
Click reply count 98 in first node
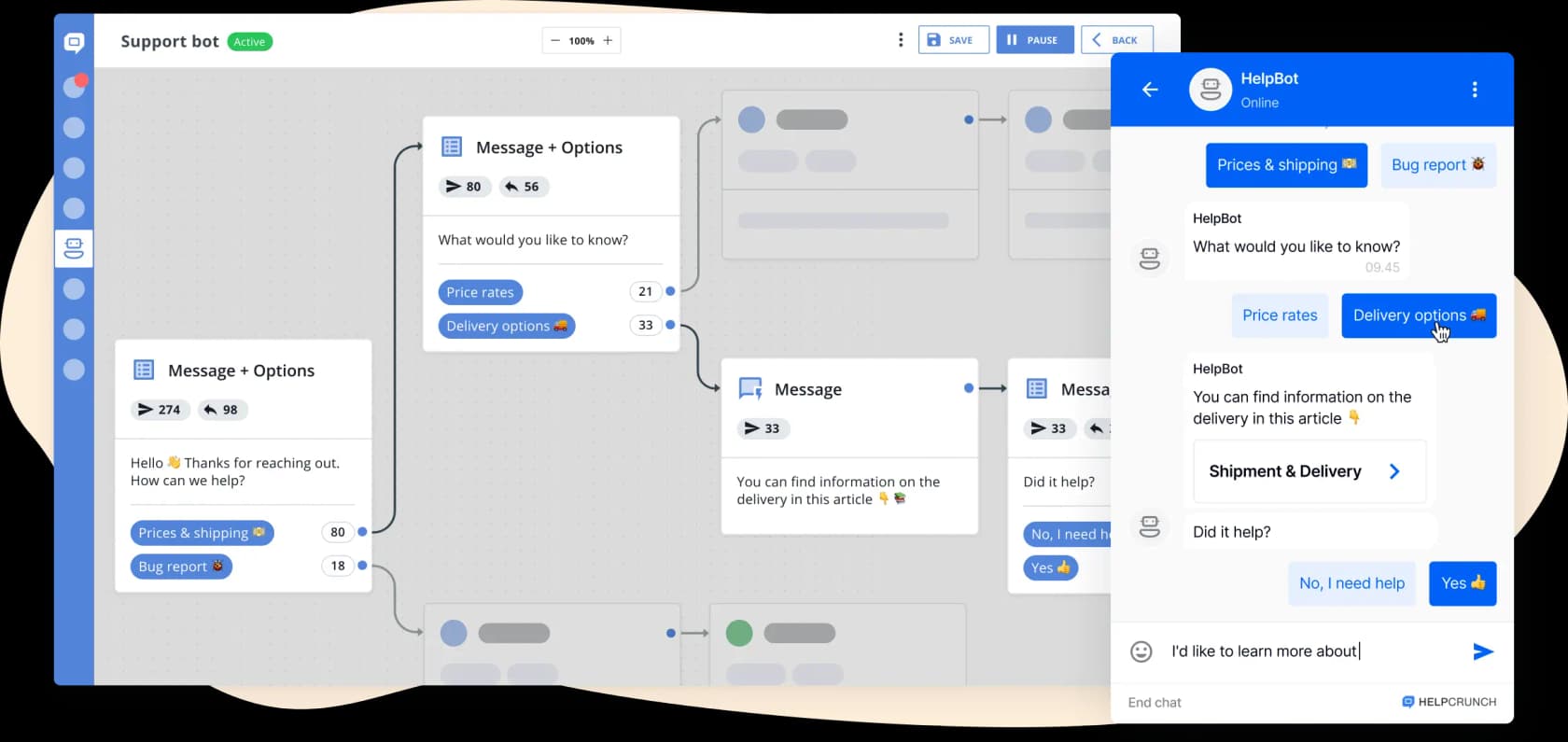tap(222, 410)
